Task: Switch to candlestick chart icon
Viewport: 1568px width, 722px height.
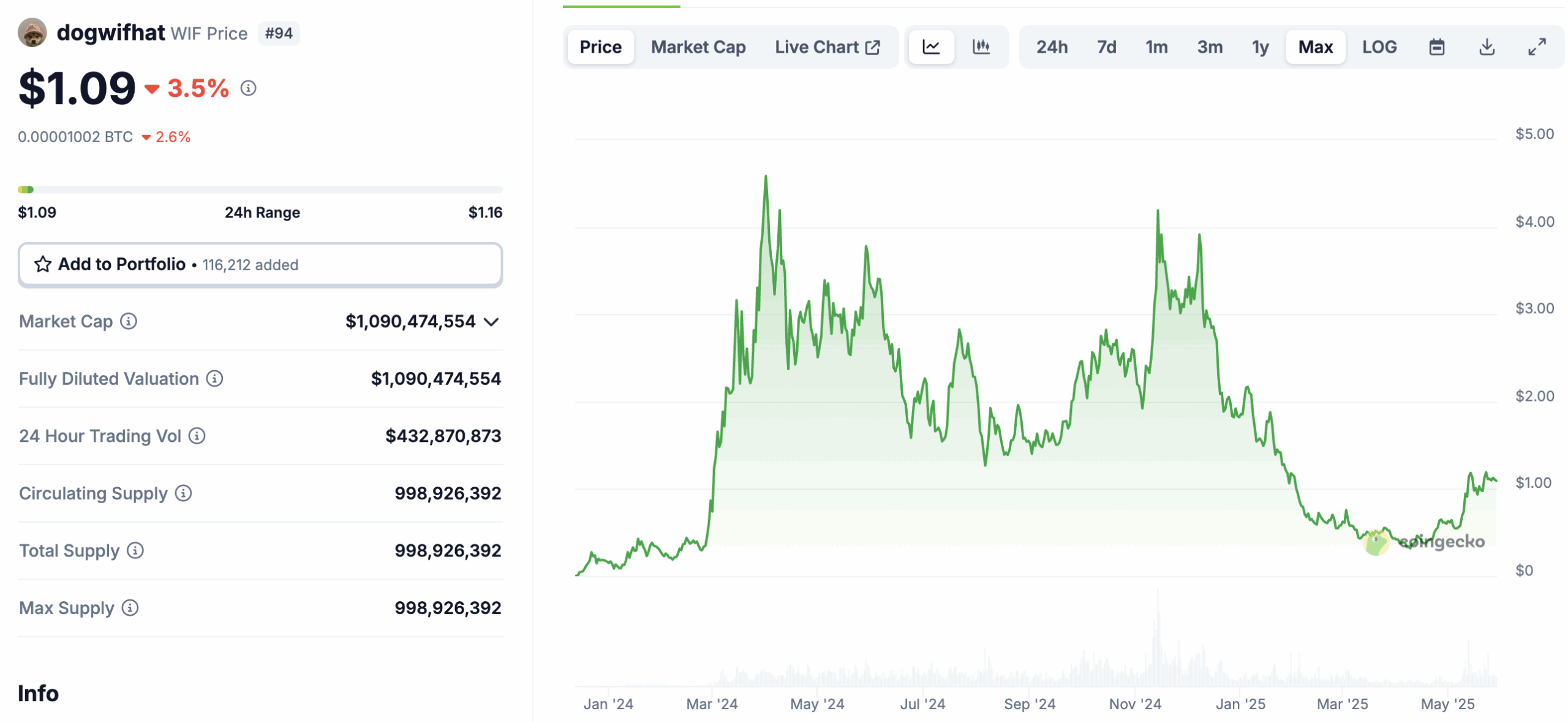Action: click(x=981, y=47)
